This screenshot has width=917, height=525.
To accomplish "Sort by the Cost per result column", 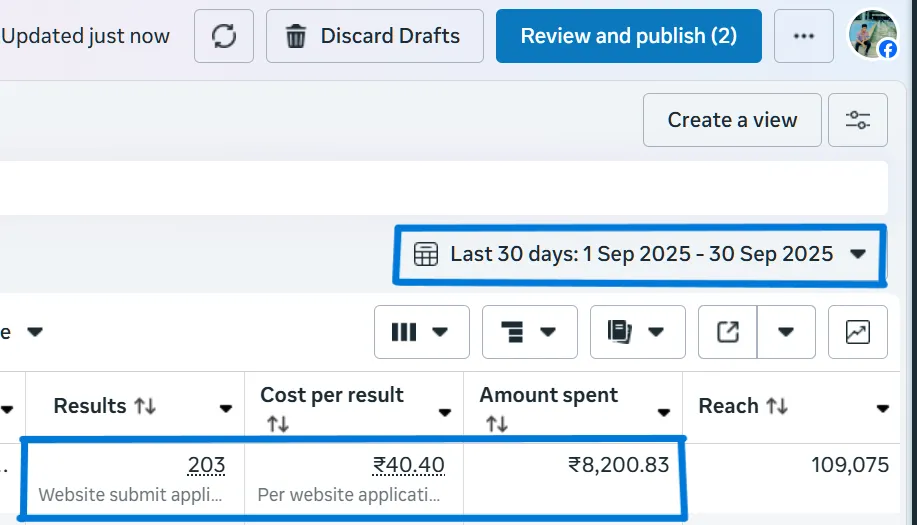I will [277, 424].
